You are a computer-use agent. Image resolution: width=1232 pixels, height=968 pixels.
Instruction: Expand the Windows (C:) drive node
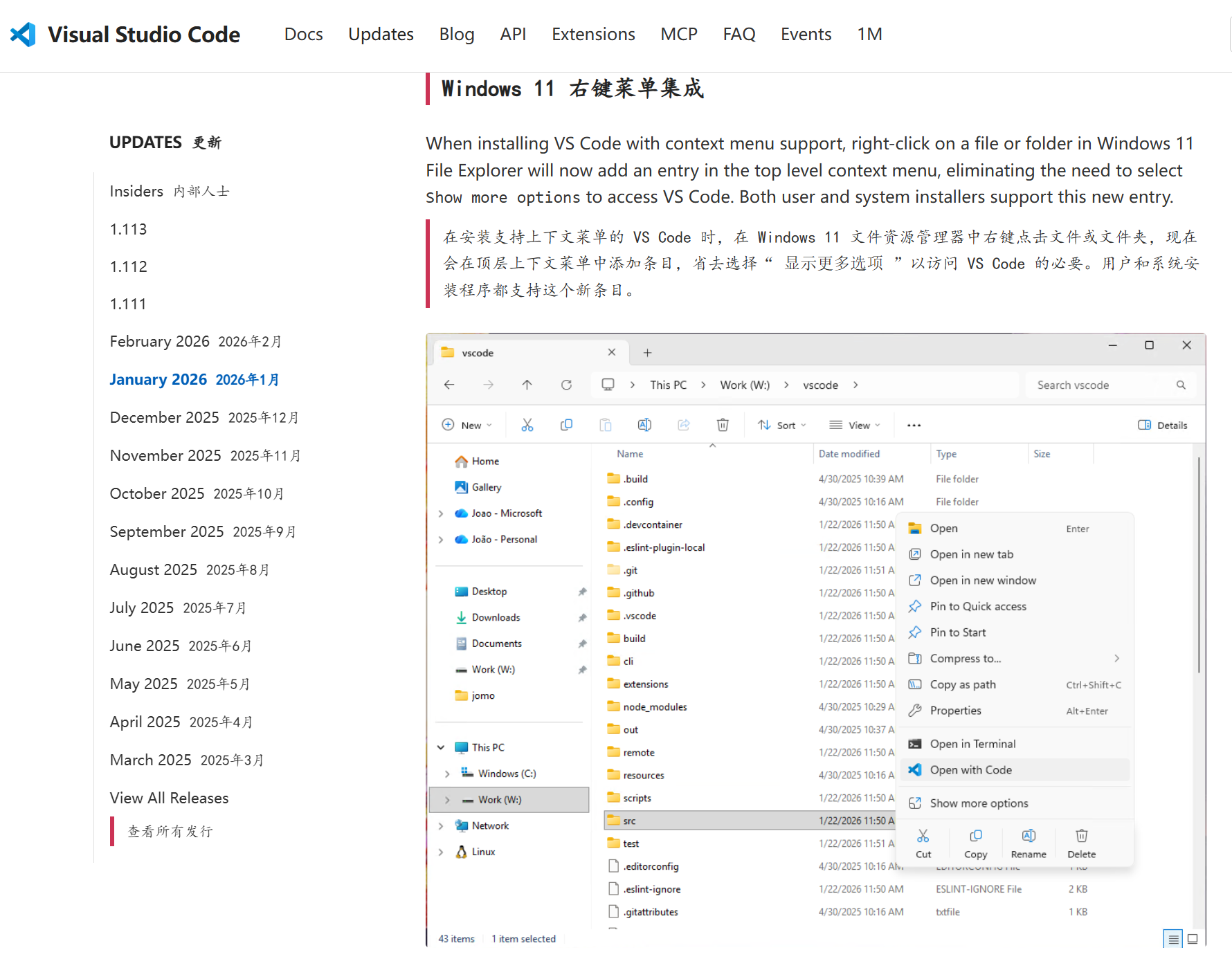[x=447, y=774]
